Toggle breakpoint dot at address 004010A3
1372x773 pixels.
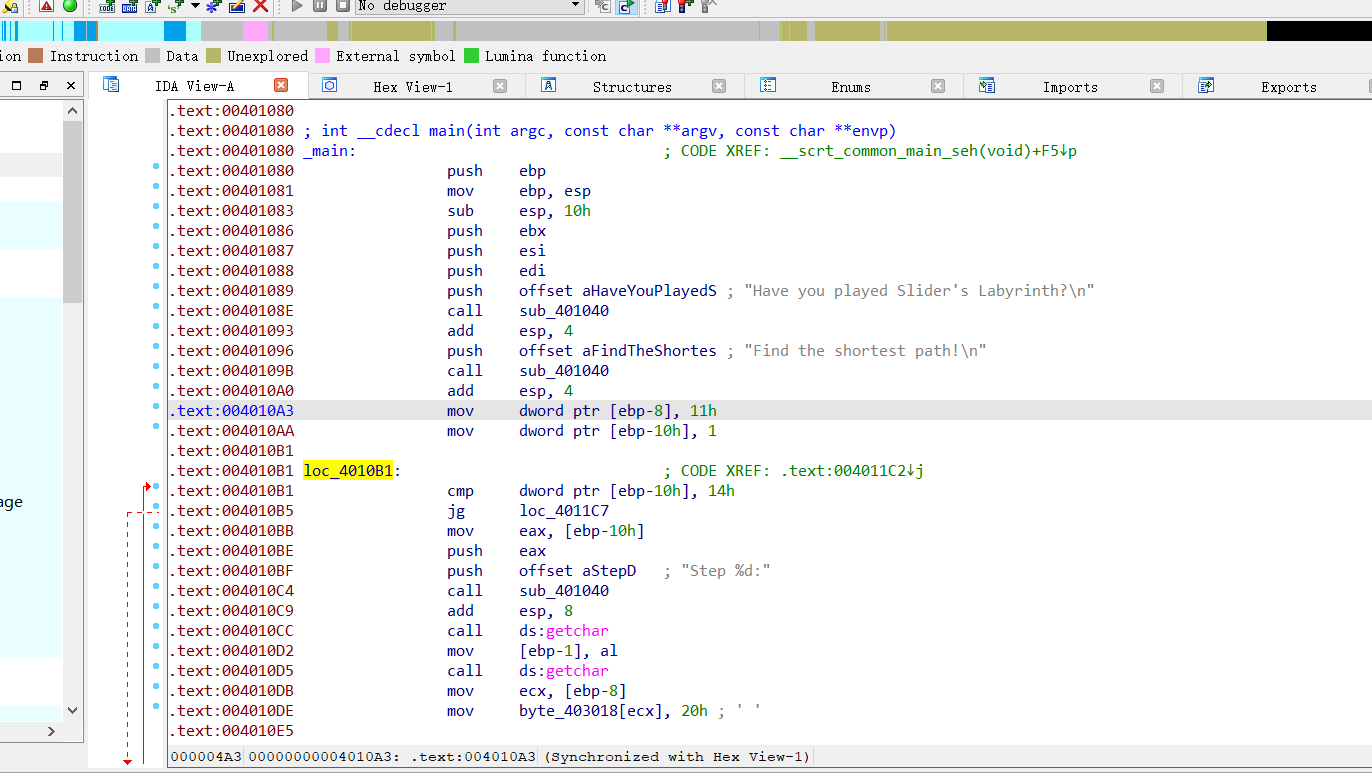pos(156,407)
